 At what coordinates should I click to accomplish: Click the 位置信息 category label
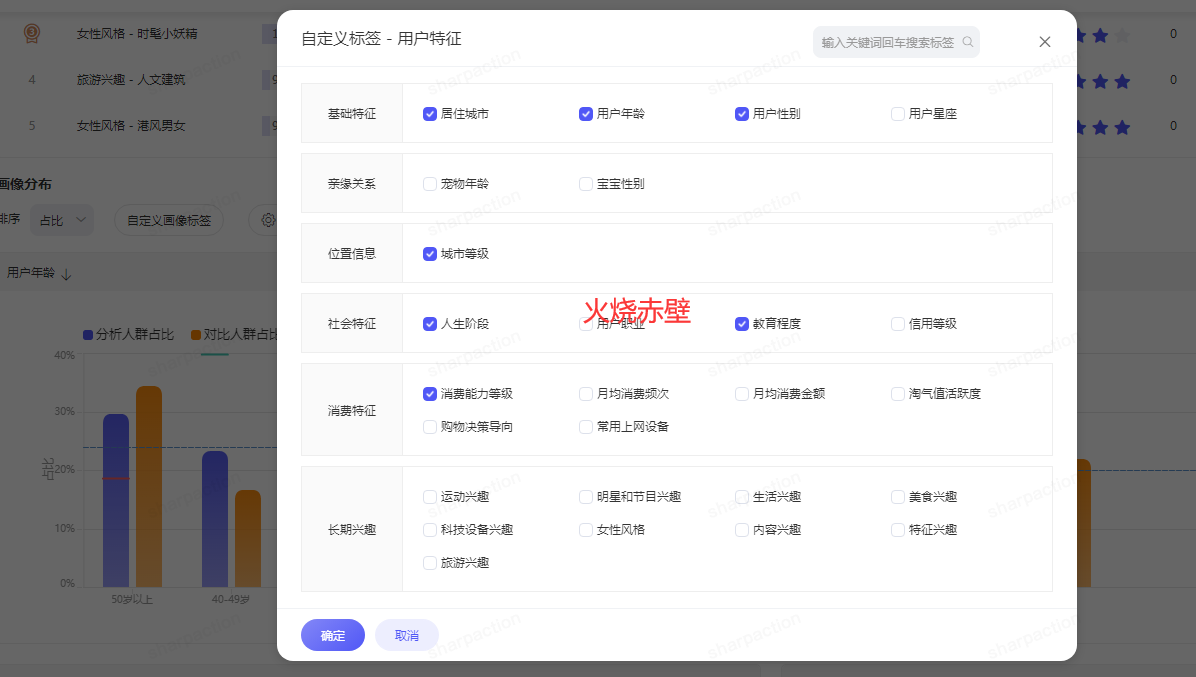(352, 254)
